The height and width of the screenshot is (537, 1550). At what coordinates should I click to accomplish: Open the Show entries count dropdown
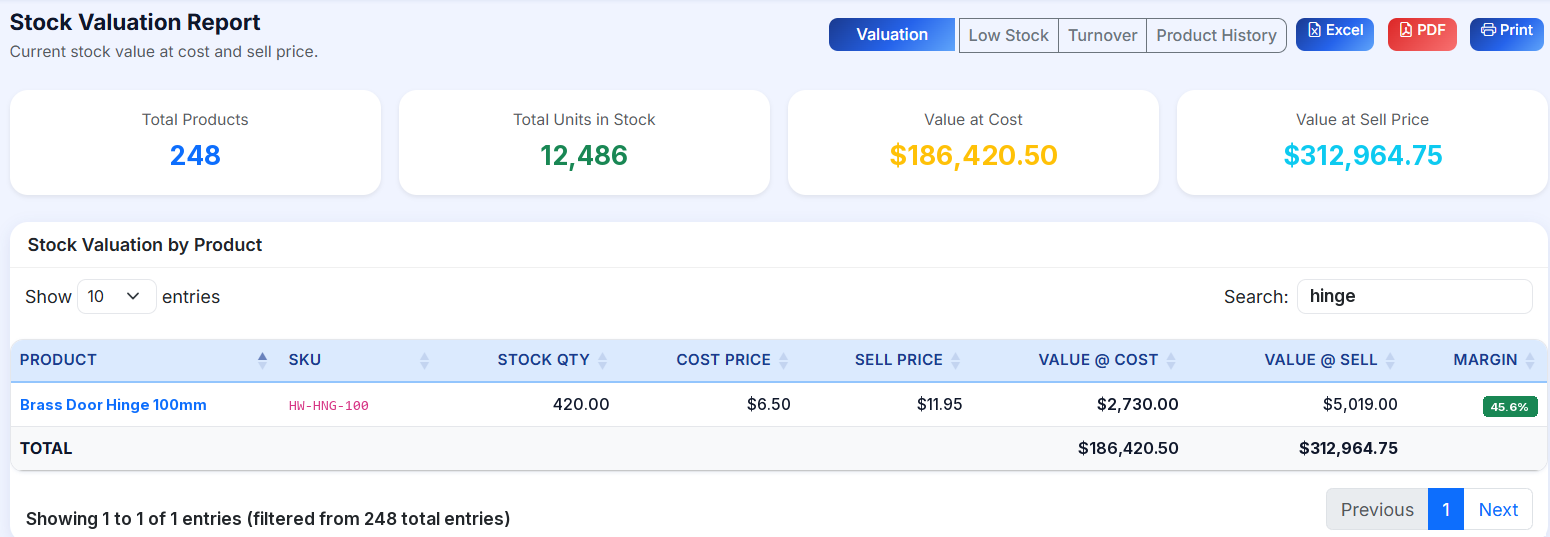pyautogui.click(x=117, y=297)
